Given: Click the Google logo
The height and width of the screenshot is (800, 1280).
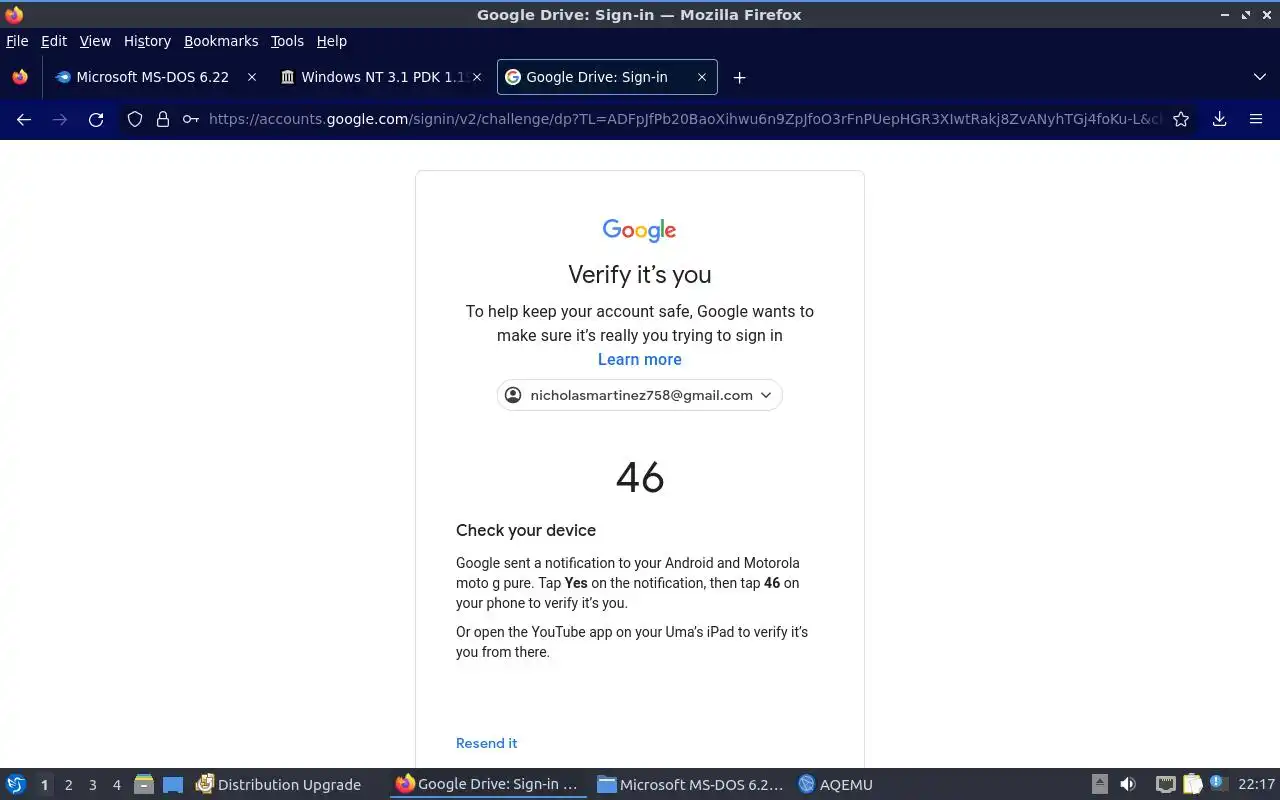Looking at the screenshot, I should (640, 230).
